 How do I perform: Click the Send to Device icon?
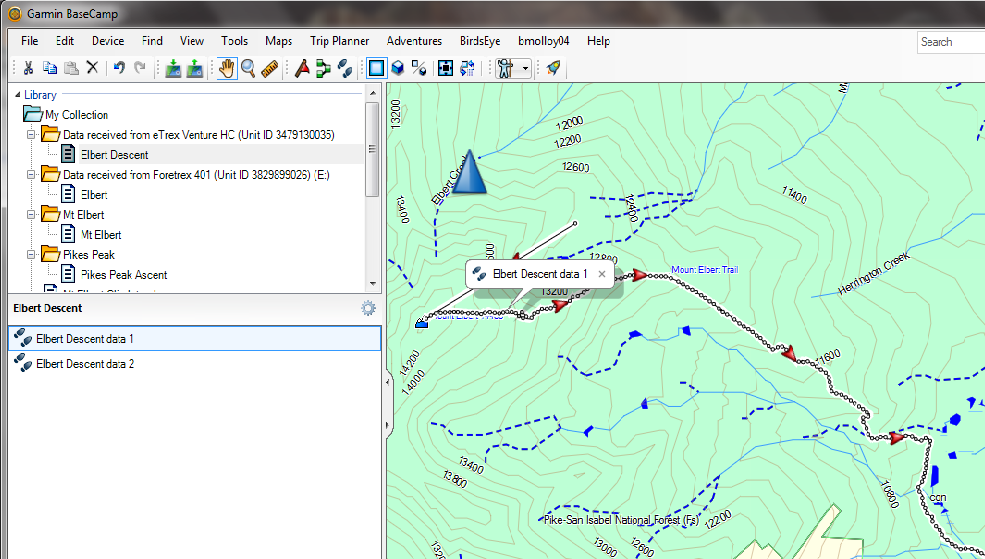(173, 68)
